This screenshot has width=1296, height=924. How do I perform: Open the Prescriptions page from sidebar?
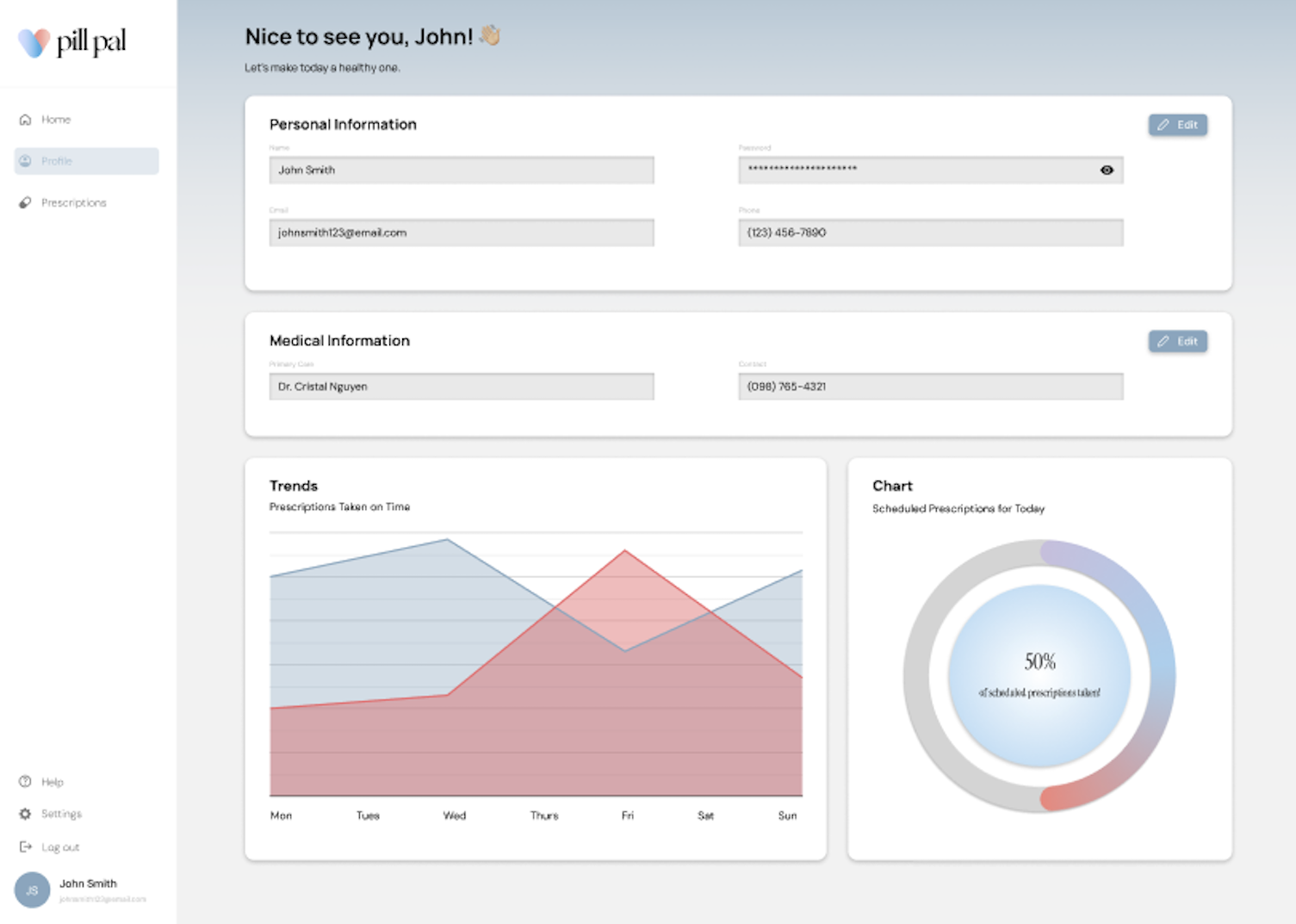click(x=74, y=203)
